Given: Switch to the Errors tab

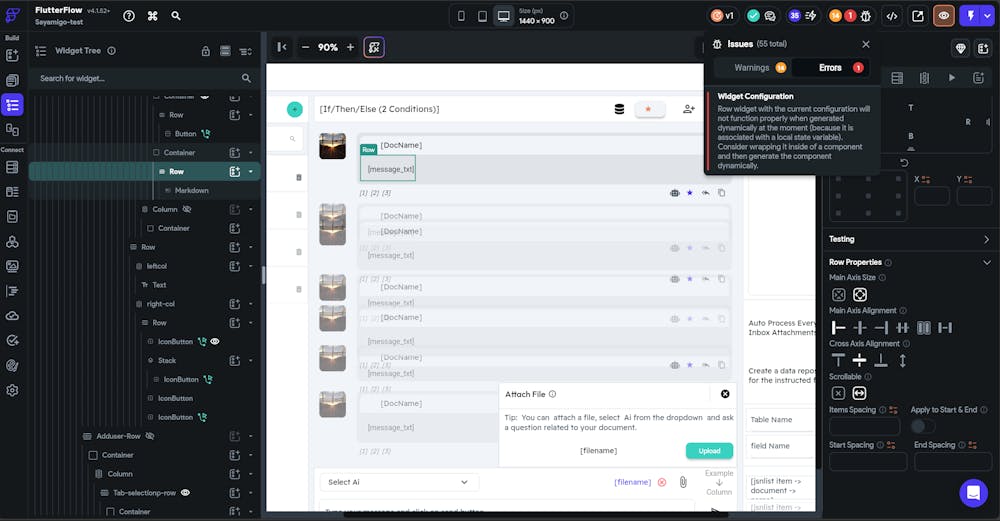Looking at the screenshot, I should 830,68.
